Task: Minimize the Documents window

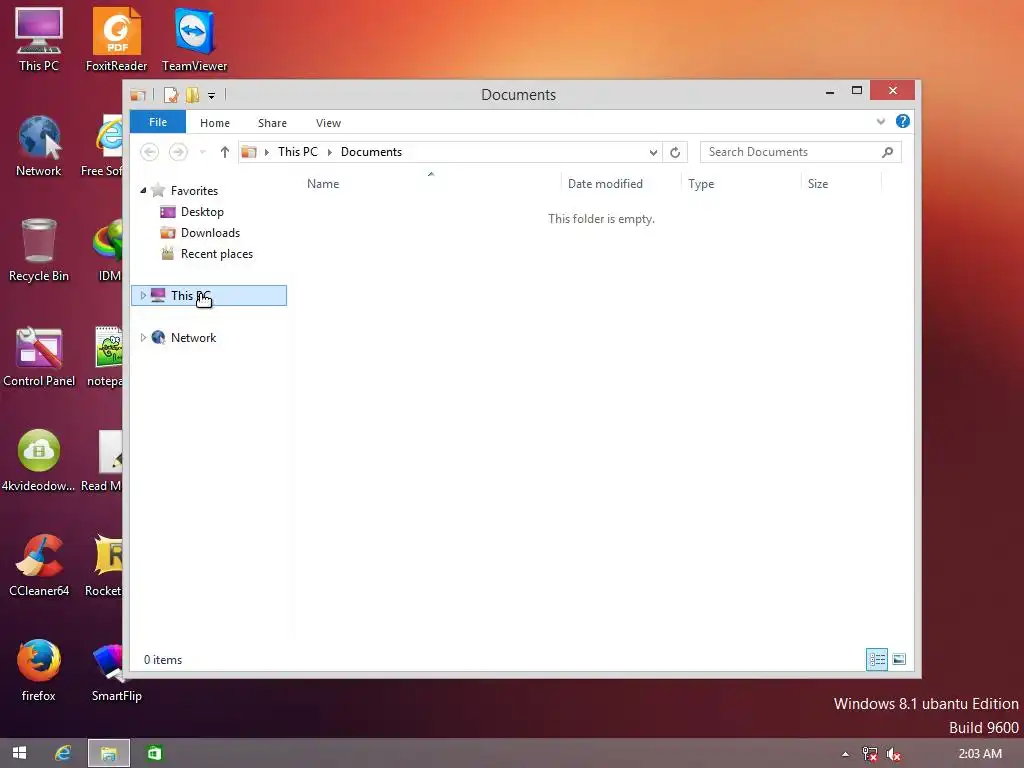Action: [x=830, y=91]
